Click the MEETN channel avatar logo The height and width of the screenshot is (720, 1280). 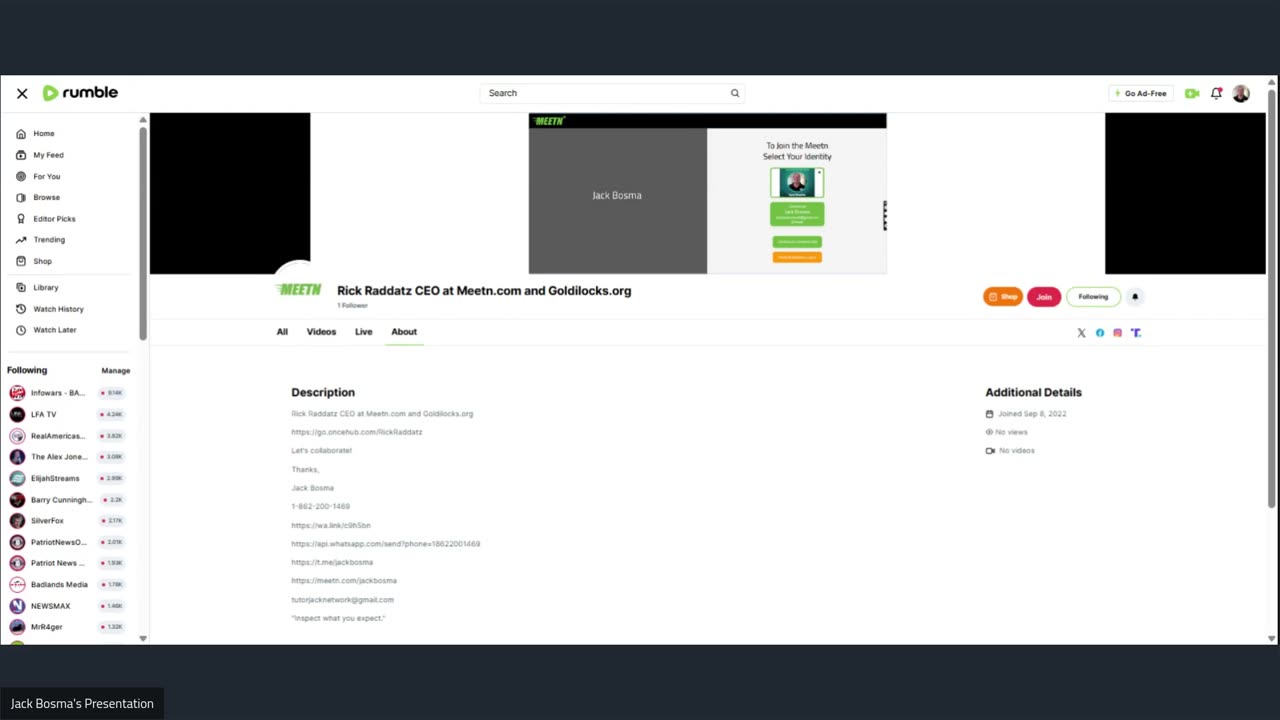(299, 289)
